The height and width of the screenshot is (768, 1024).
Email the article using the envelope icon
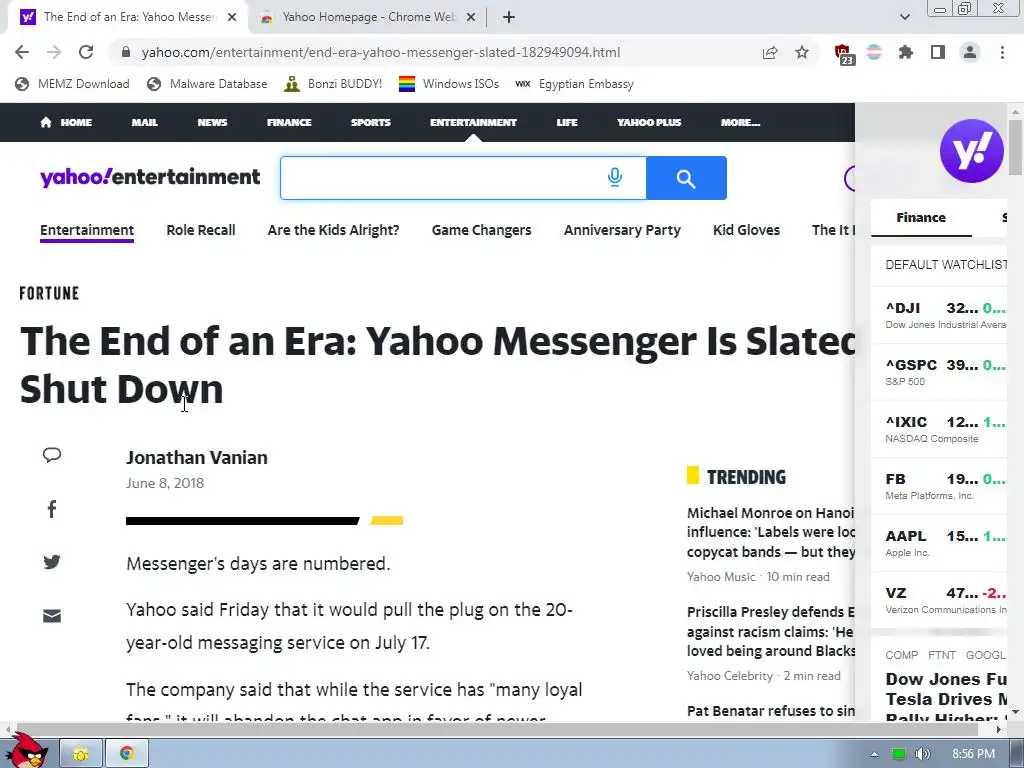pos(52,616)
